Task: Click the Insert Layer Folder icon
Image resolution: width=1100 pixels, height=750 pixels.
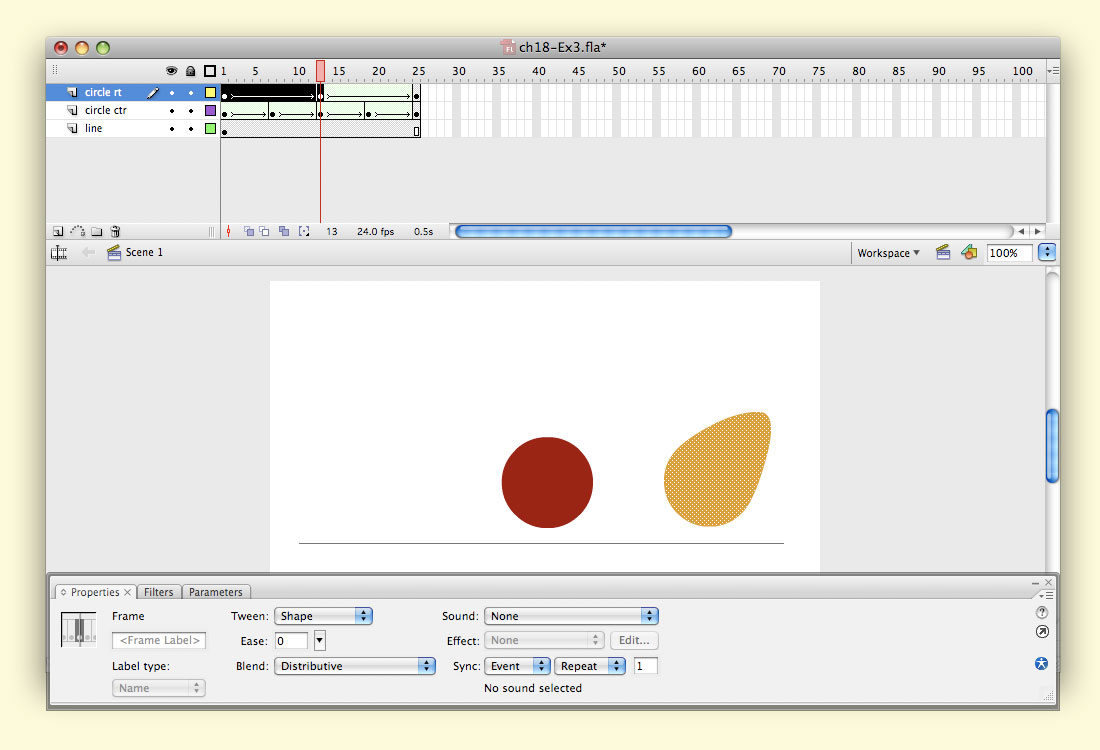Action: coord(96,231)
